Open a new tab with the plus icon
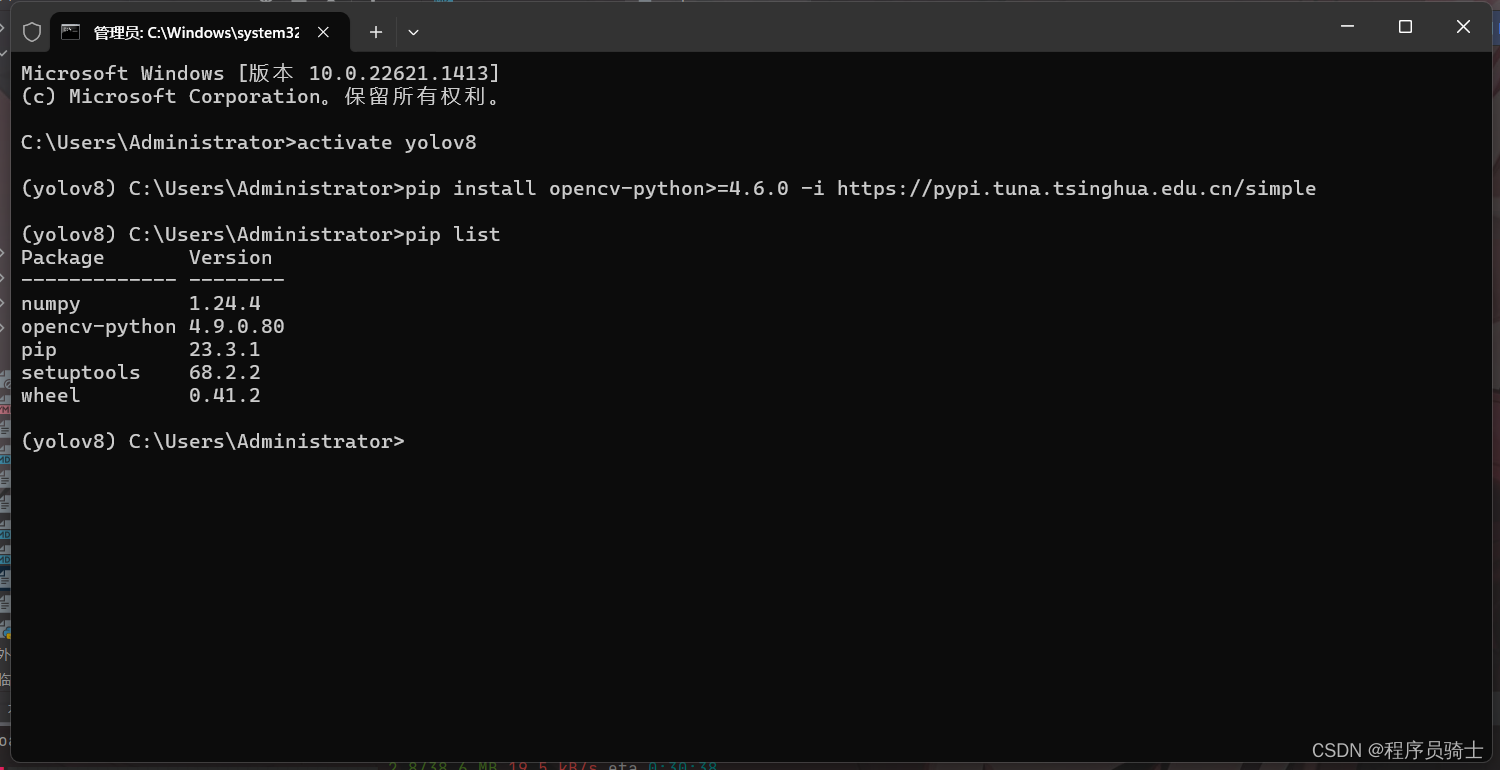The image size is (1500, 770). (375, 31)
